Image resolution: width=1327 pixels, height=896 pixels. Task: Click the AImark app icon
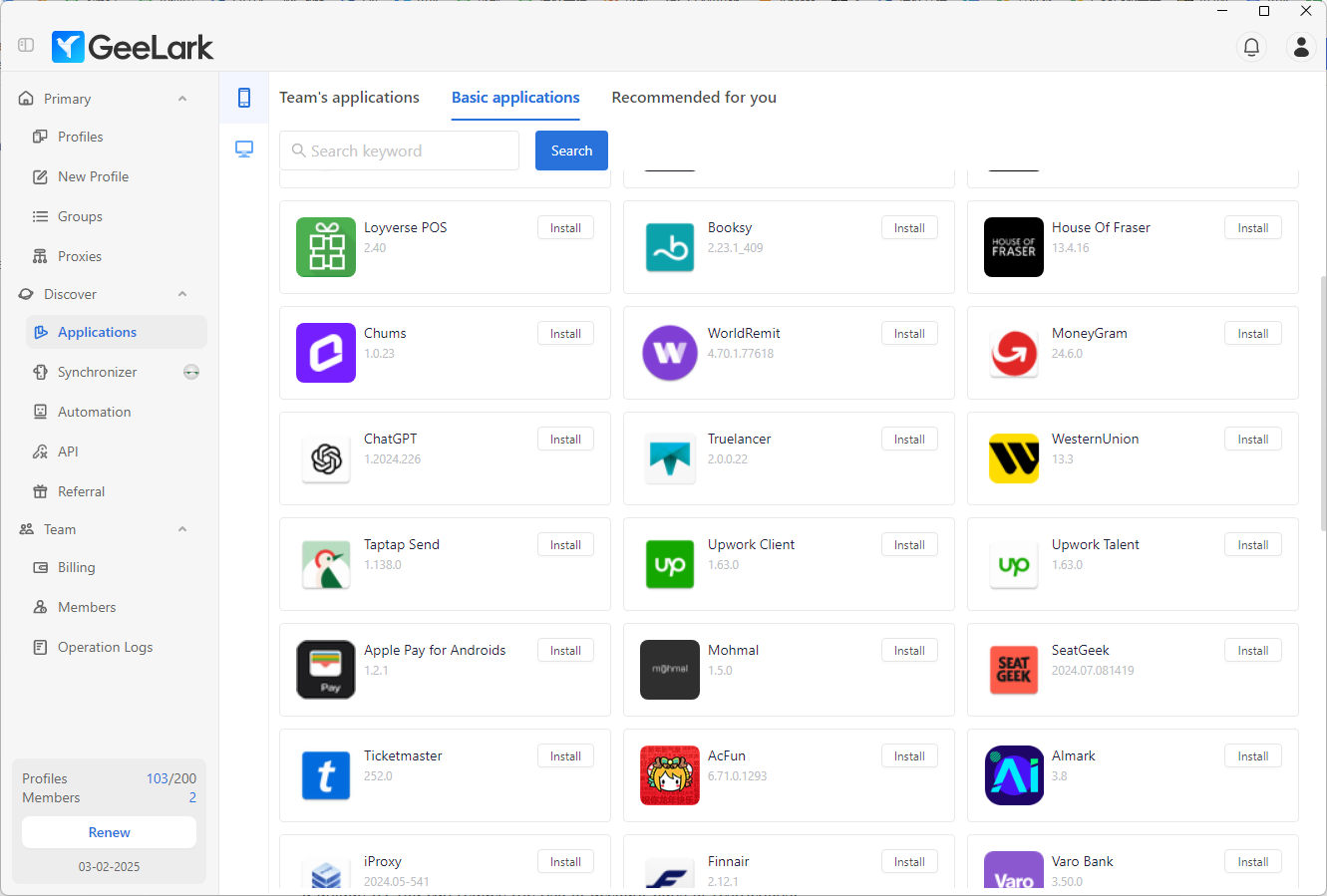coord(1014,775)
